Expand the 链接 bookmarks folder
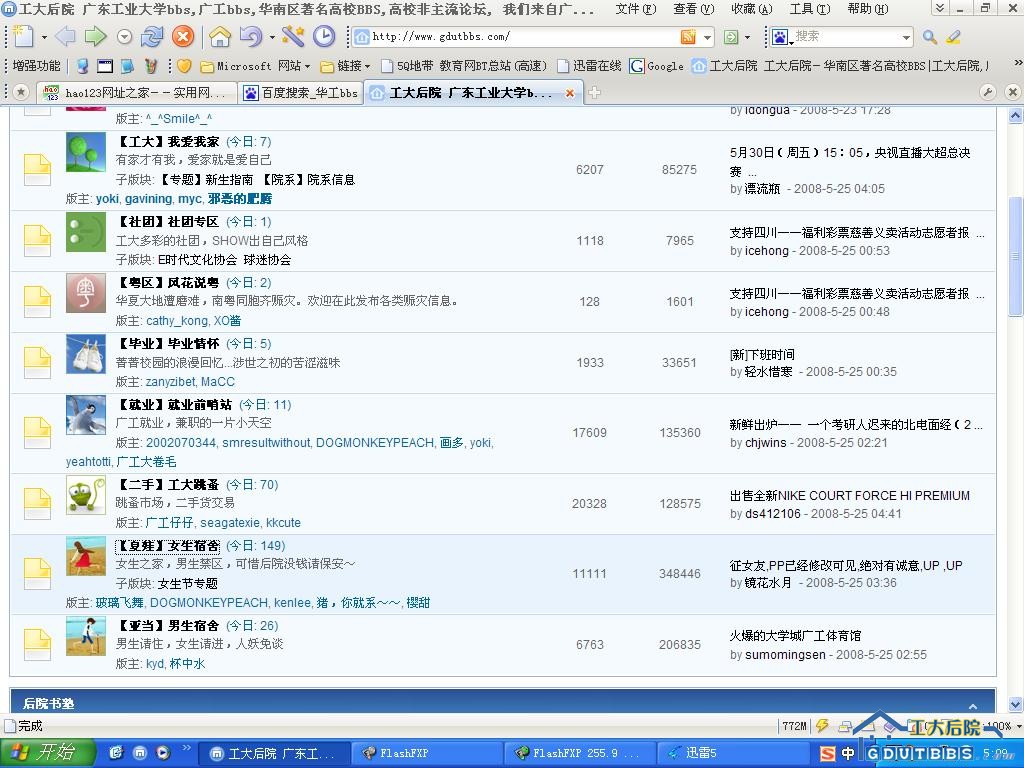This screenshot has width=1024, height=768. (x=348, y=66)
